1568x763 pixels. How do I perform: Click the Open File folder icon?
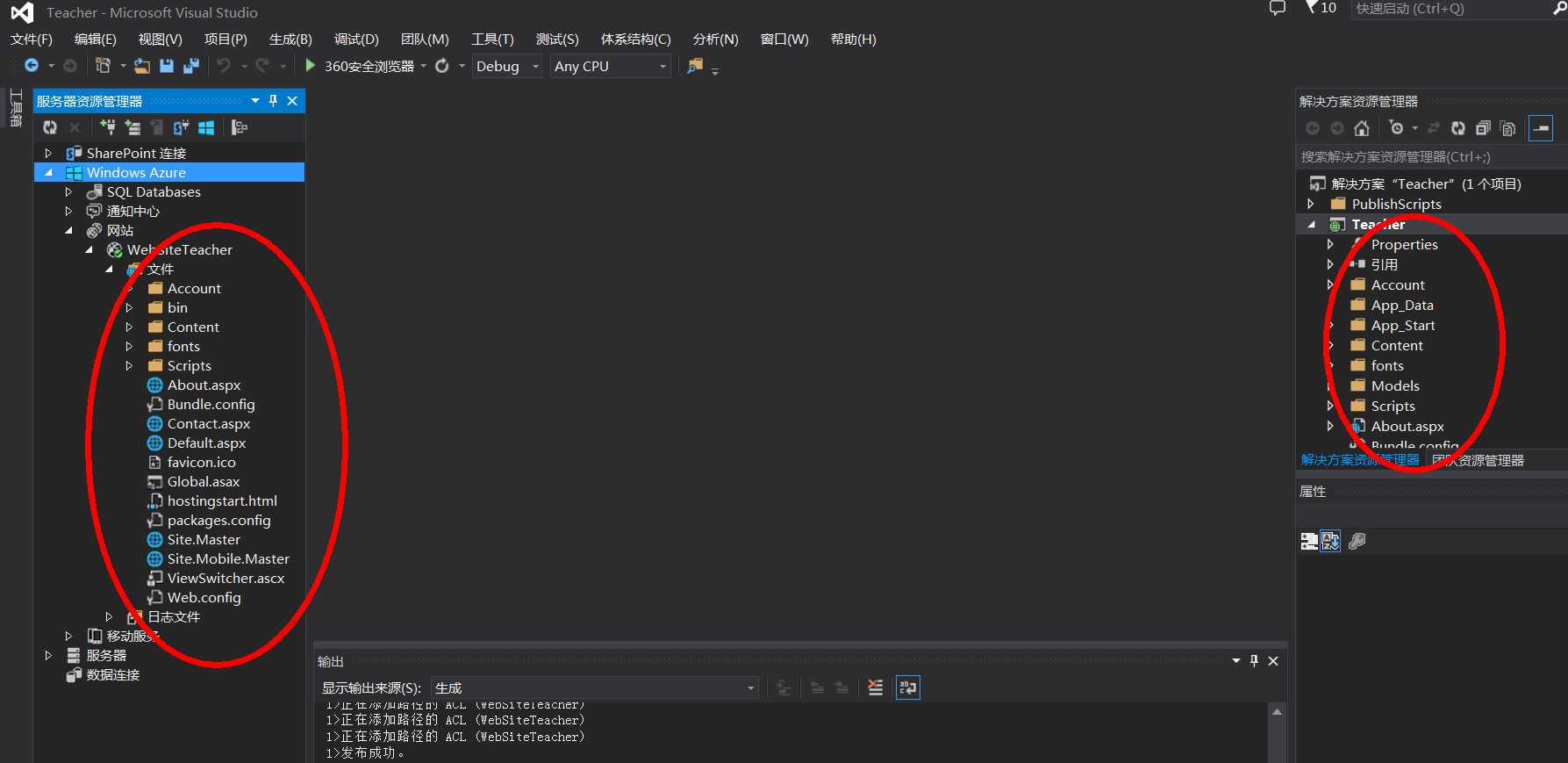click(x=142, y=66)
